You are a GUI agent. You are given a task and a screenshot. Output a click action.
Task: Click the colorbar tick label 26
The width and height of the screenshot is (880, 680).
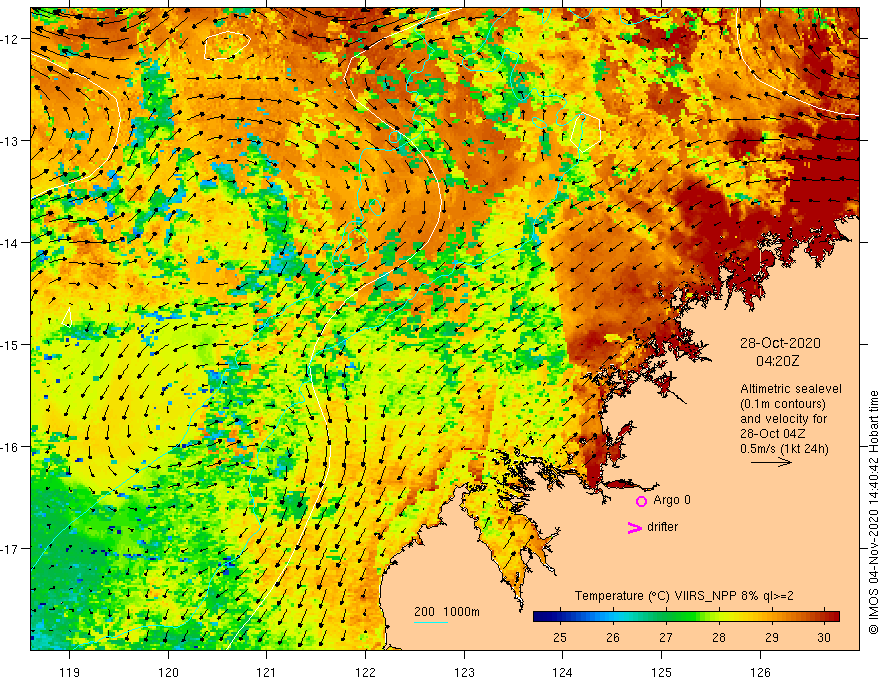pyautogui.click(x=613, y=637)
